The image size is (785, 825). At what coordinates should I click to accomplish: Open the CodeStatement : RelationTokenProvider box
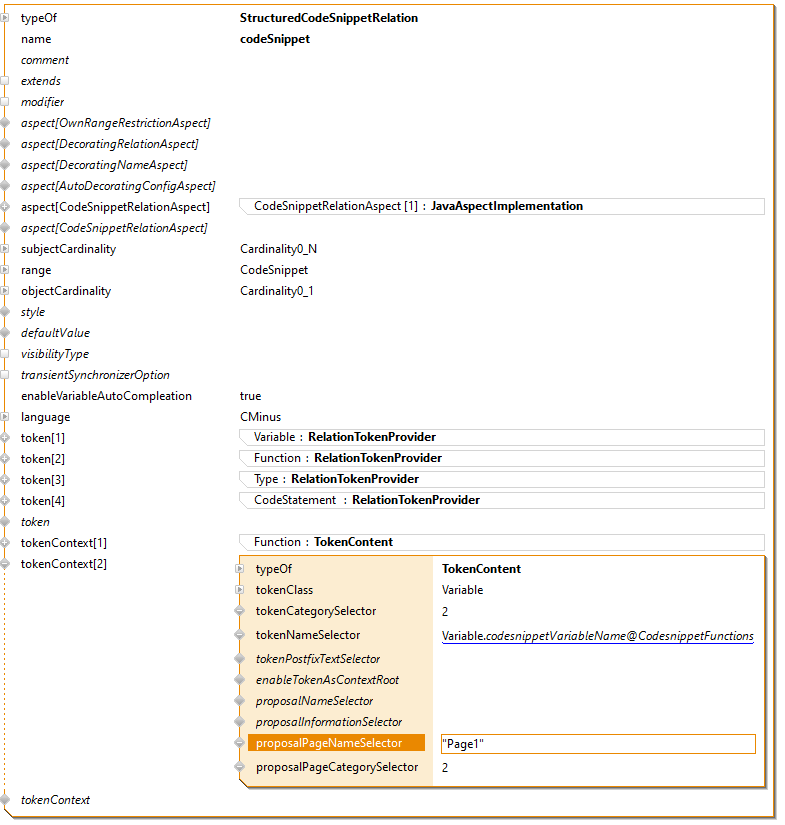pos(502,500)
